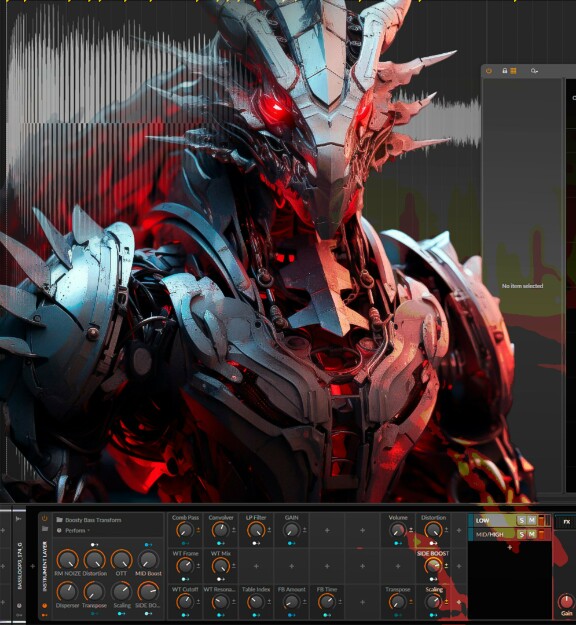
Task: Toggle bipolar switch next to LP Filter
Action: pos(269,530)
